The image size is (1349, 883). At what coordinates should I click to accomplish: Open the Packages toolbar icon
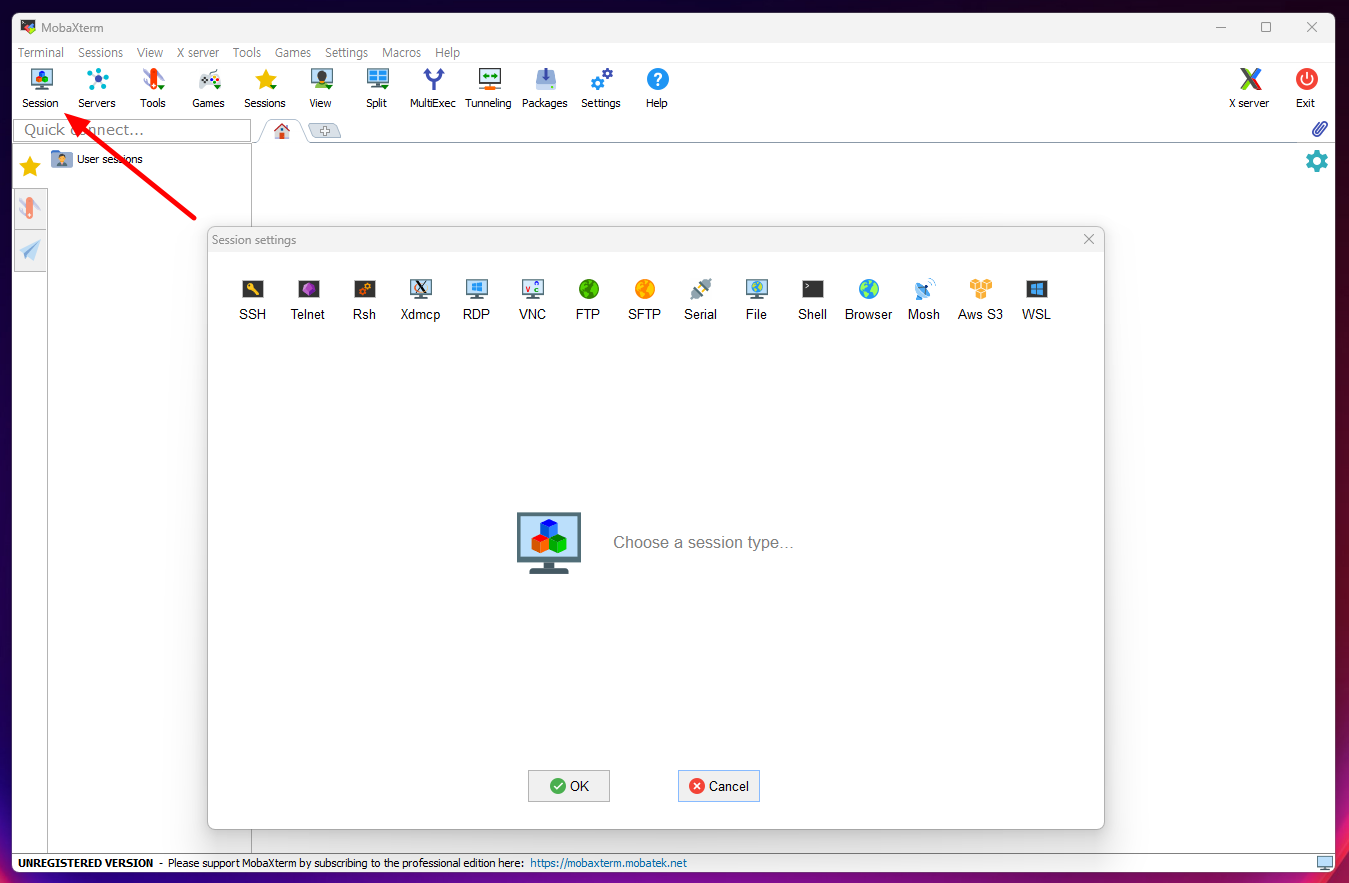tap(545, 88)
